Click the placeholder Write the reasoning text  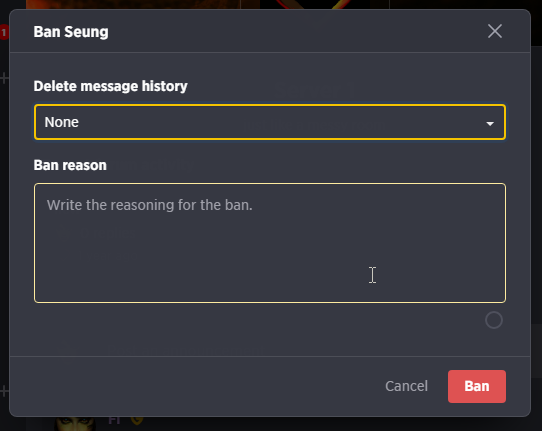pyautogui.click(x=150, y=205)
